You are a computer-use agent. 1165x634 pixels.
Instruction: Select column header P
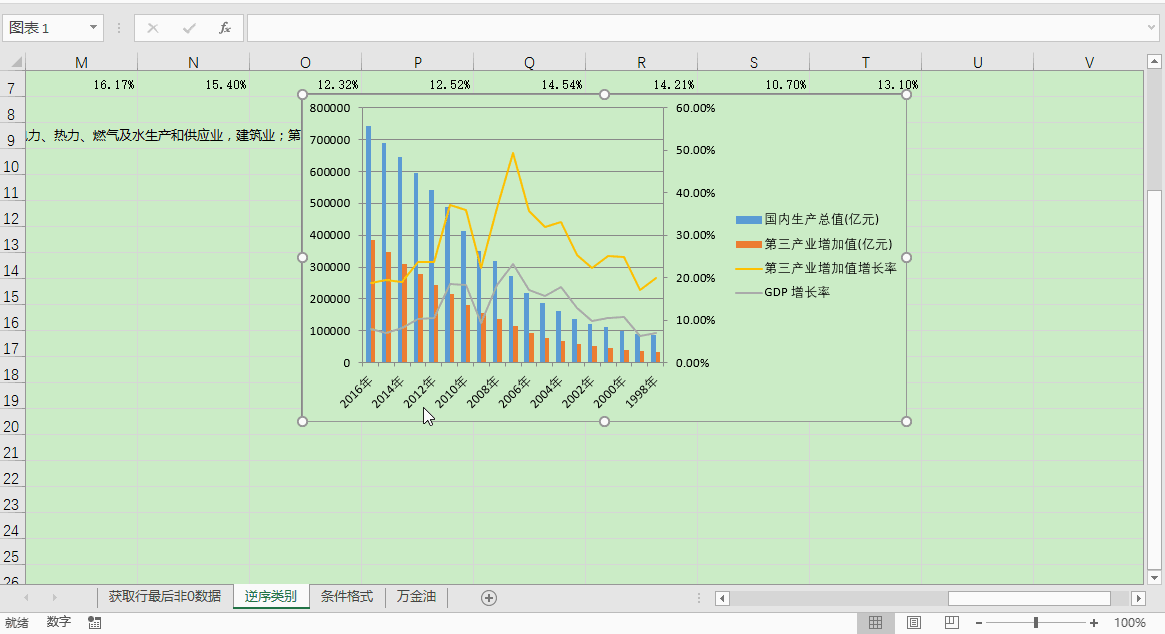pos(417,62)
